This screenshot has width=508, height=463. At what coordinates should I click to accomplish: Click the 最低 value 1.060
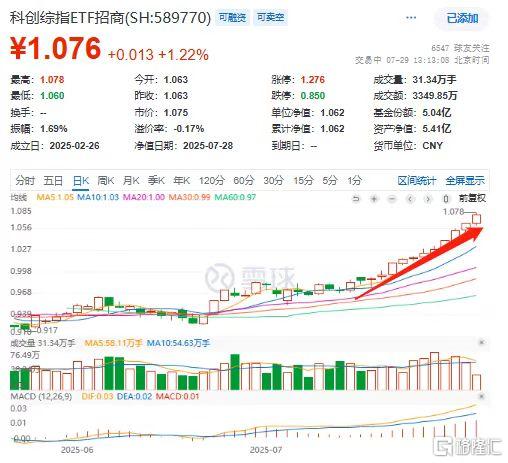(52, 96)
